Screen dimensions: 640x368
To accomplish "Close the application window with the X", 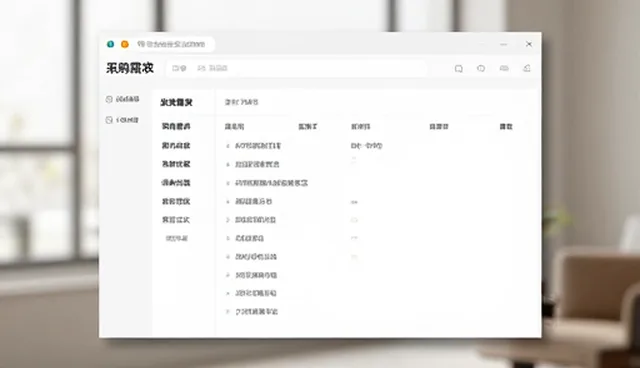I will 529,44.
